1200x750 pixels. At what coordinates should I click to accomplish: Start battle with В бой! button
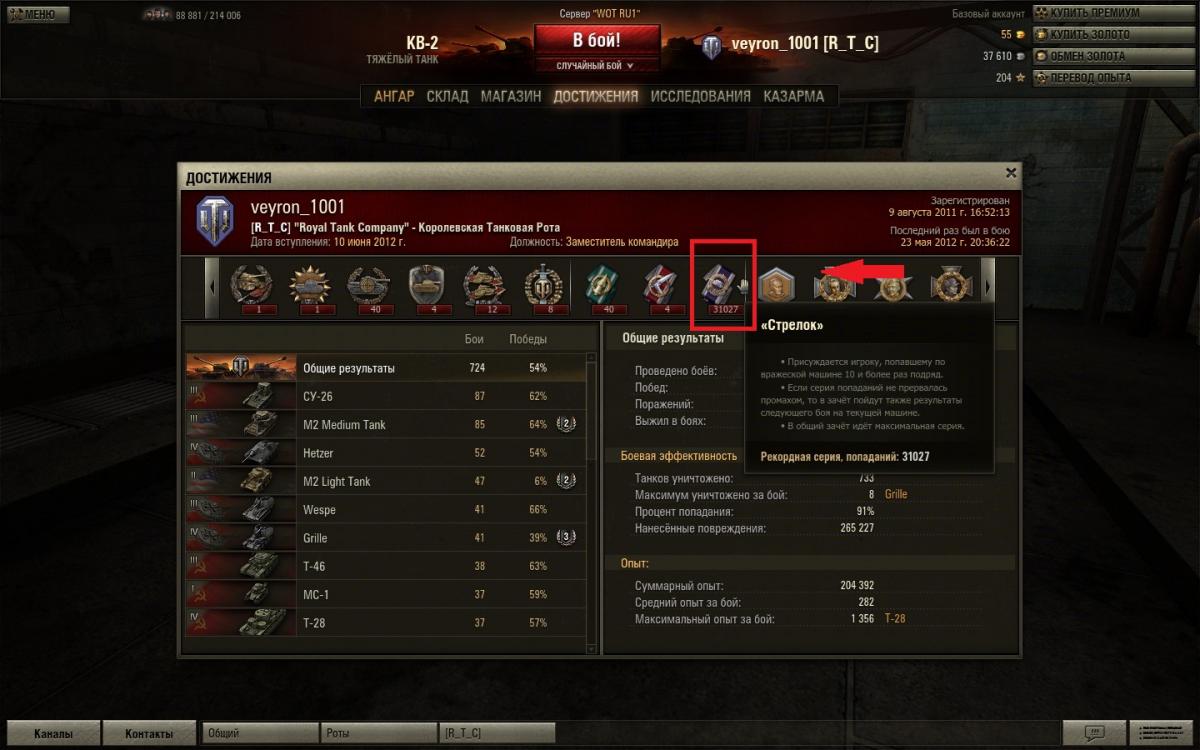pyautogui.click(x=597, y=41)
